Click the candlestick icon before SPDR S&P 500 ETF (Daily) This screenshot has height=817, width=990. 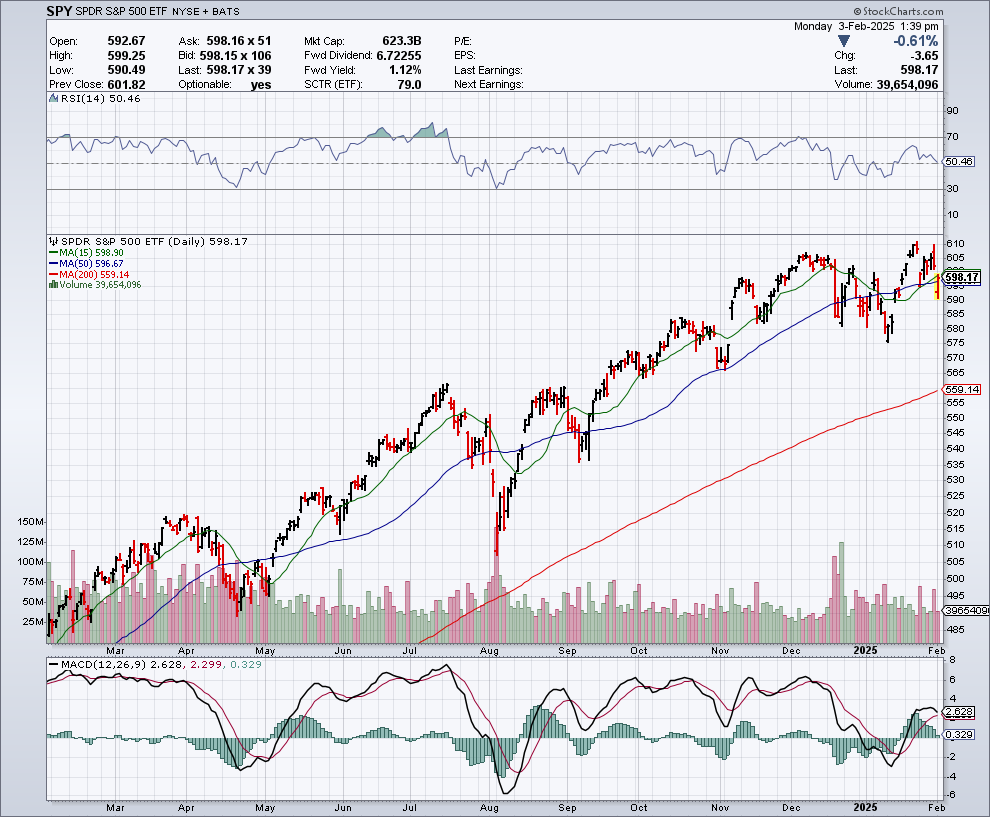(54, 241)
